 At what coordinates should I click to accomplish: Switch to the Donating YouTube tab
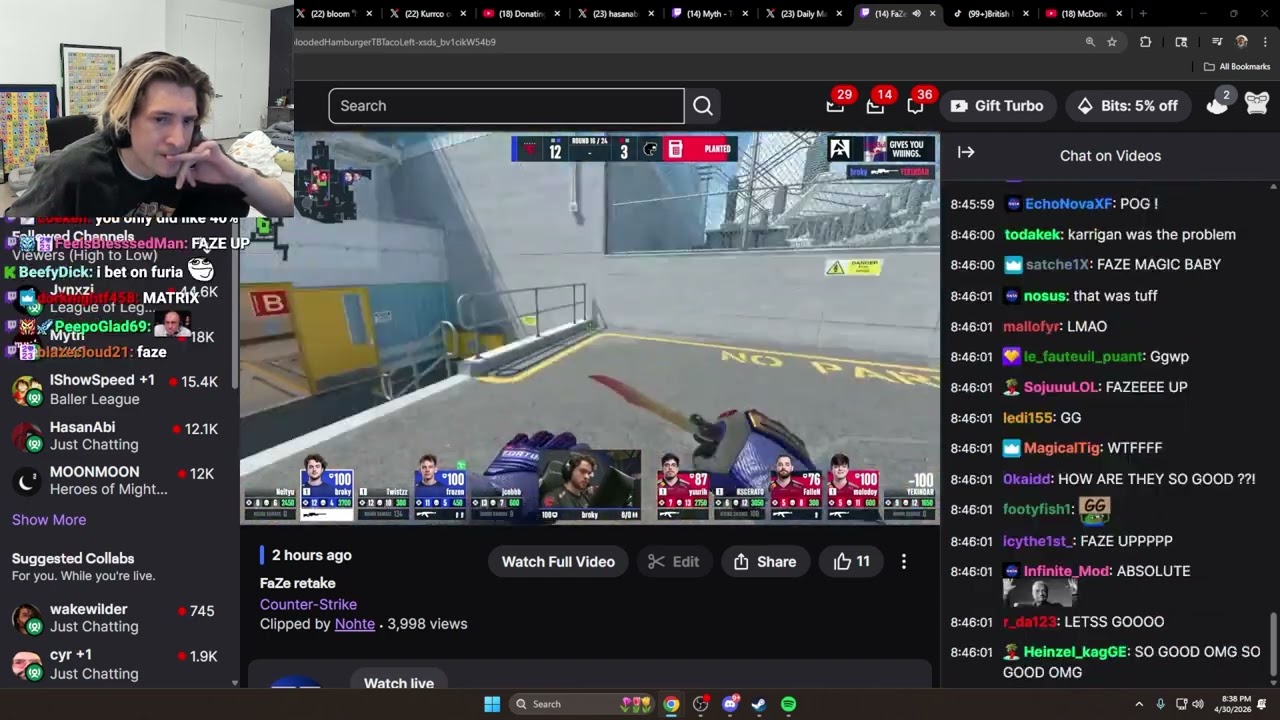coord(521,14)
